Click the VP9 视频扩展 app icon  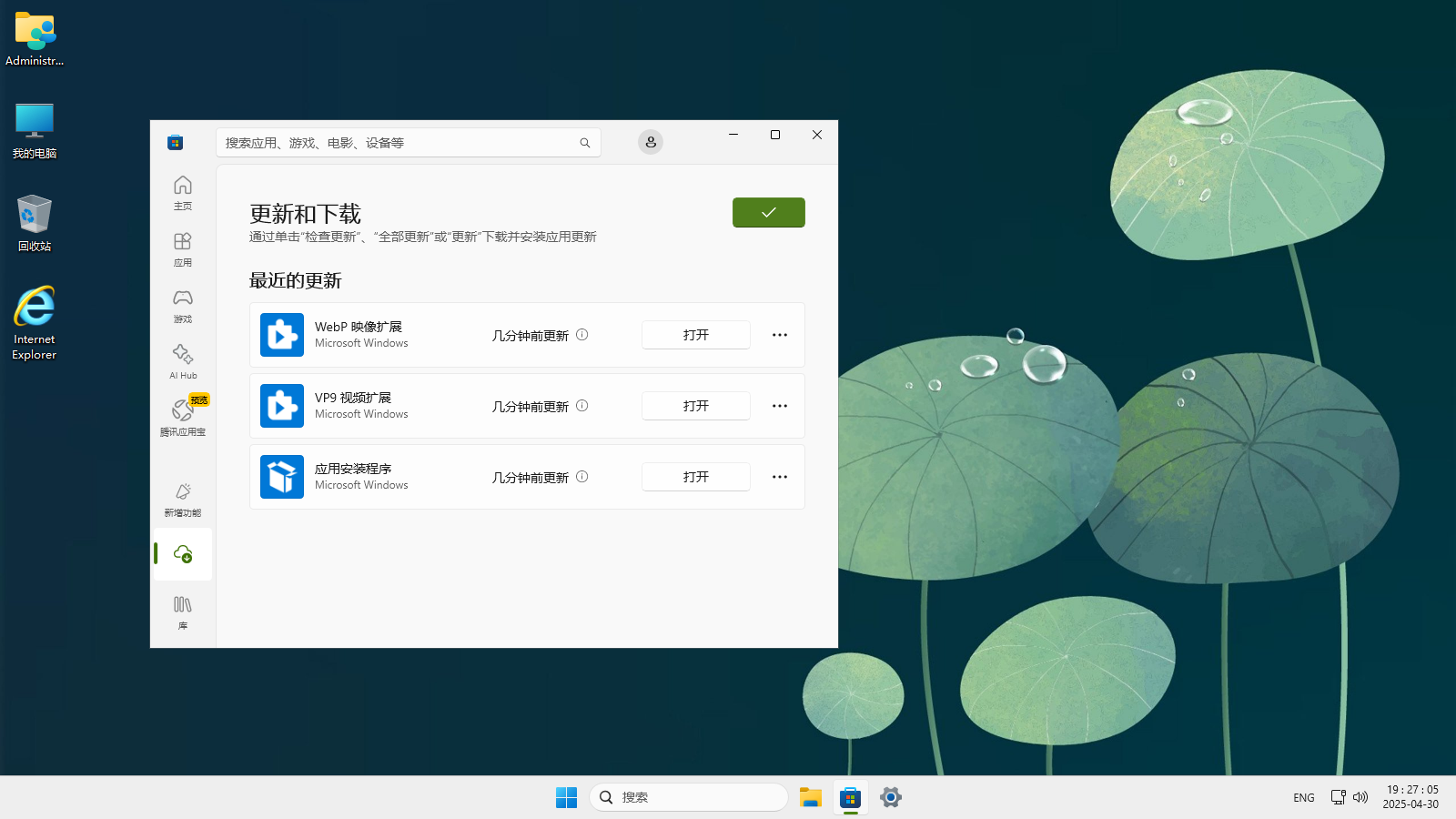coord(282,406)
